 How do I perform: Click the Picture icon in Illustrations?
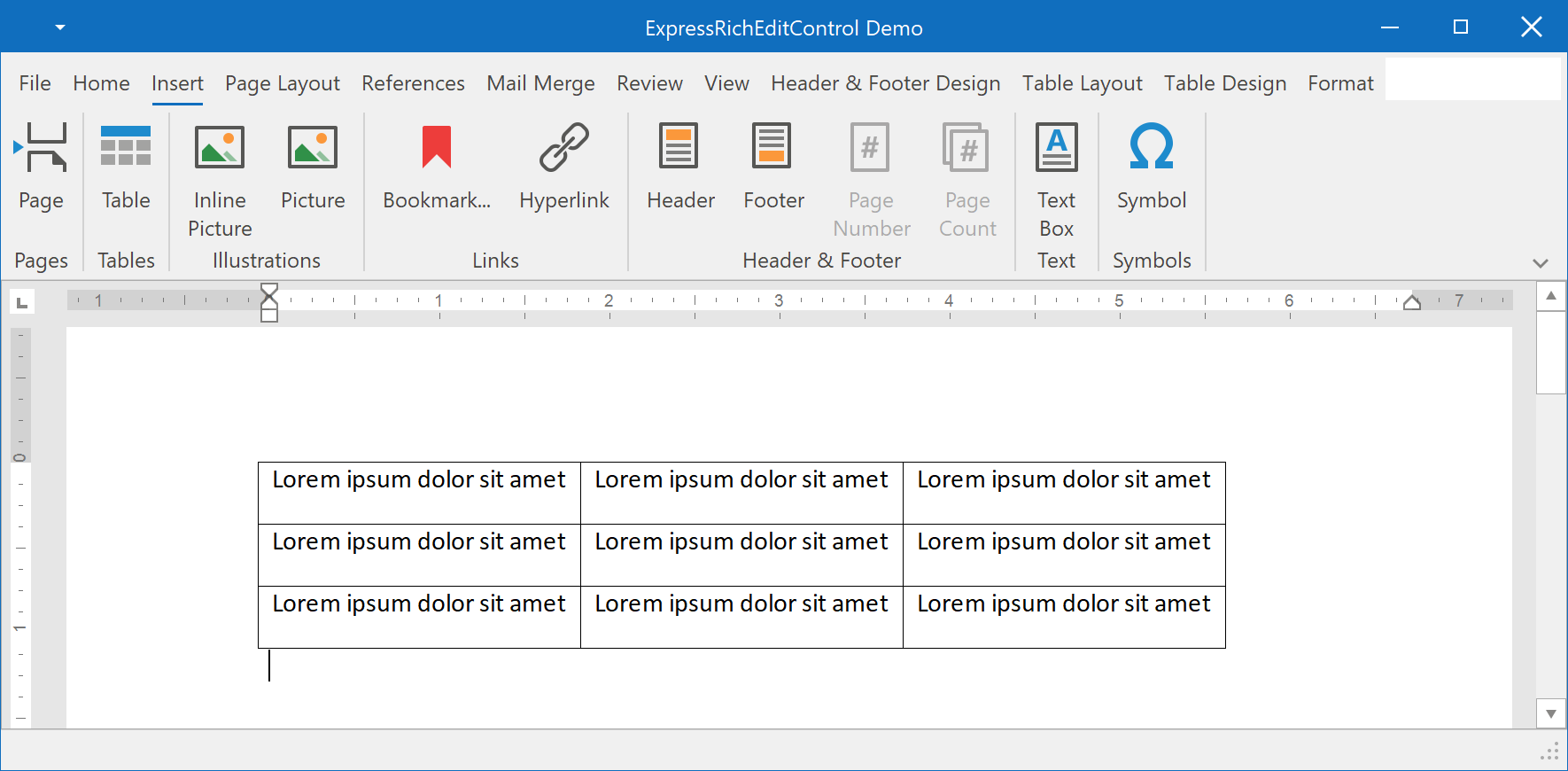click(x=313, y=147)
